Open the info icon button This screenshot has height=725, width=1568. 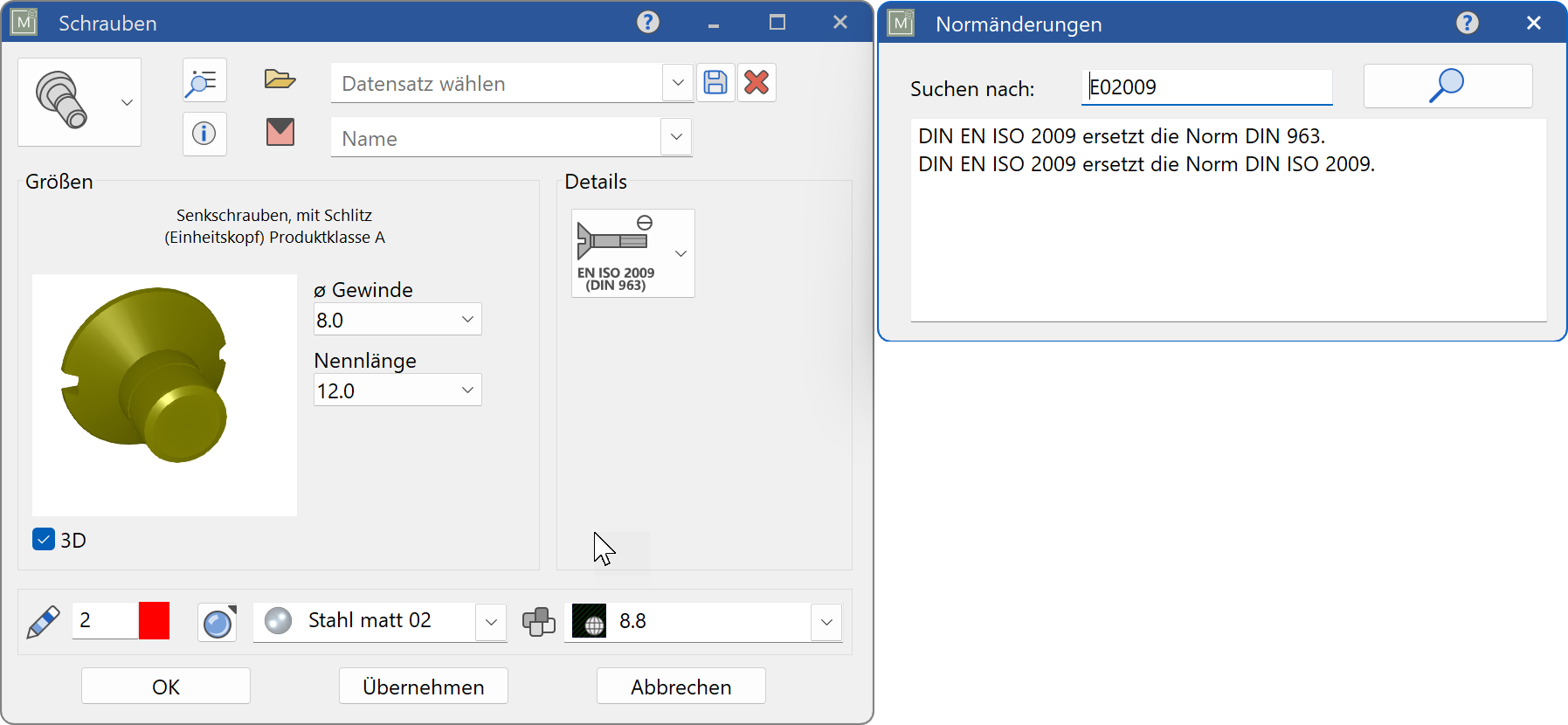click(x=204, y=134)
